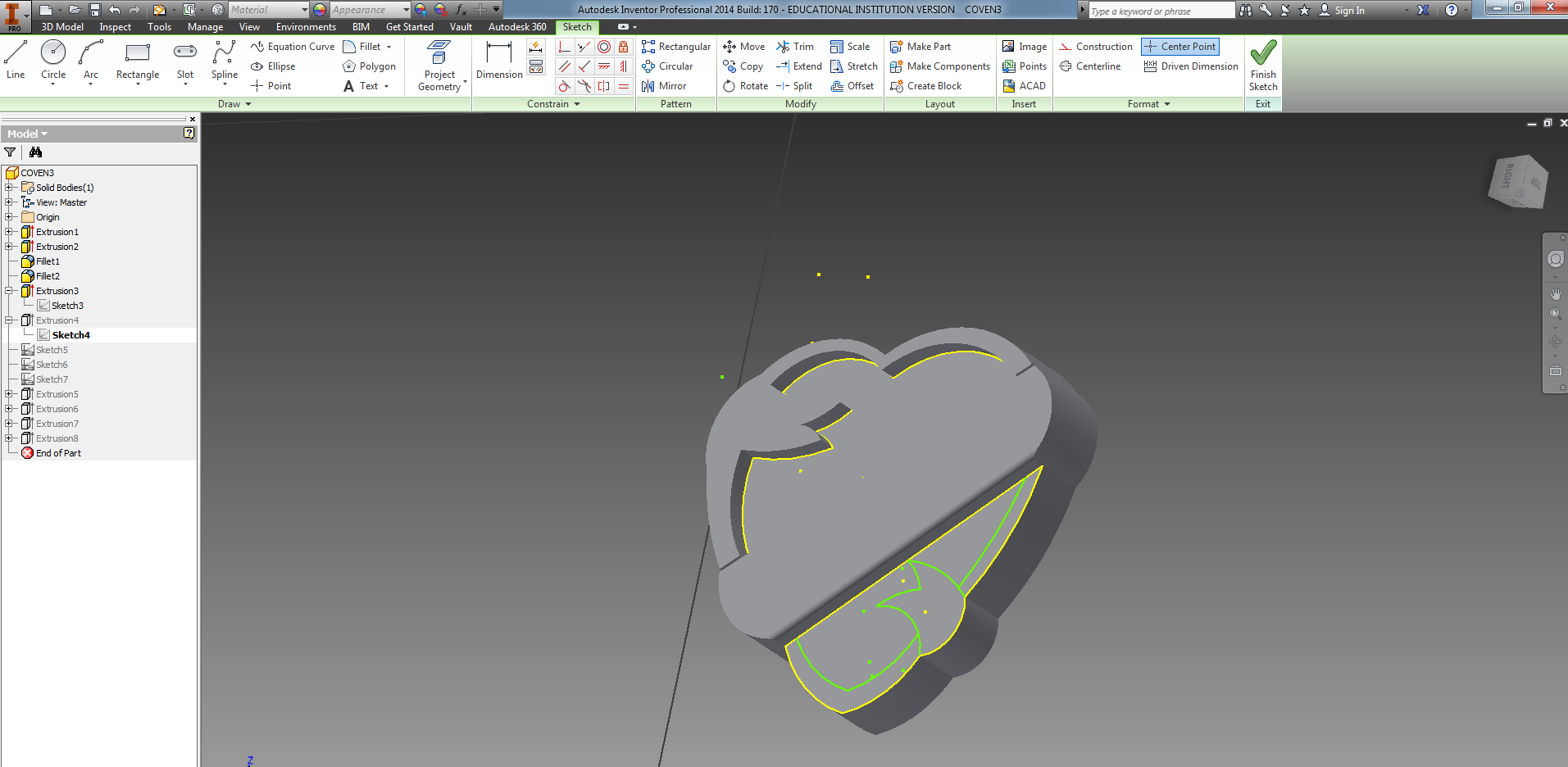Click Insert Image
Image resolution: width=1568 pixels, height=767 pixels.
tap(1025, 47)
